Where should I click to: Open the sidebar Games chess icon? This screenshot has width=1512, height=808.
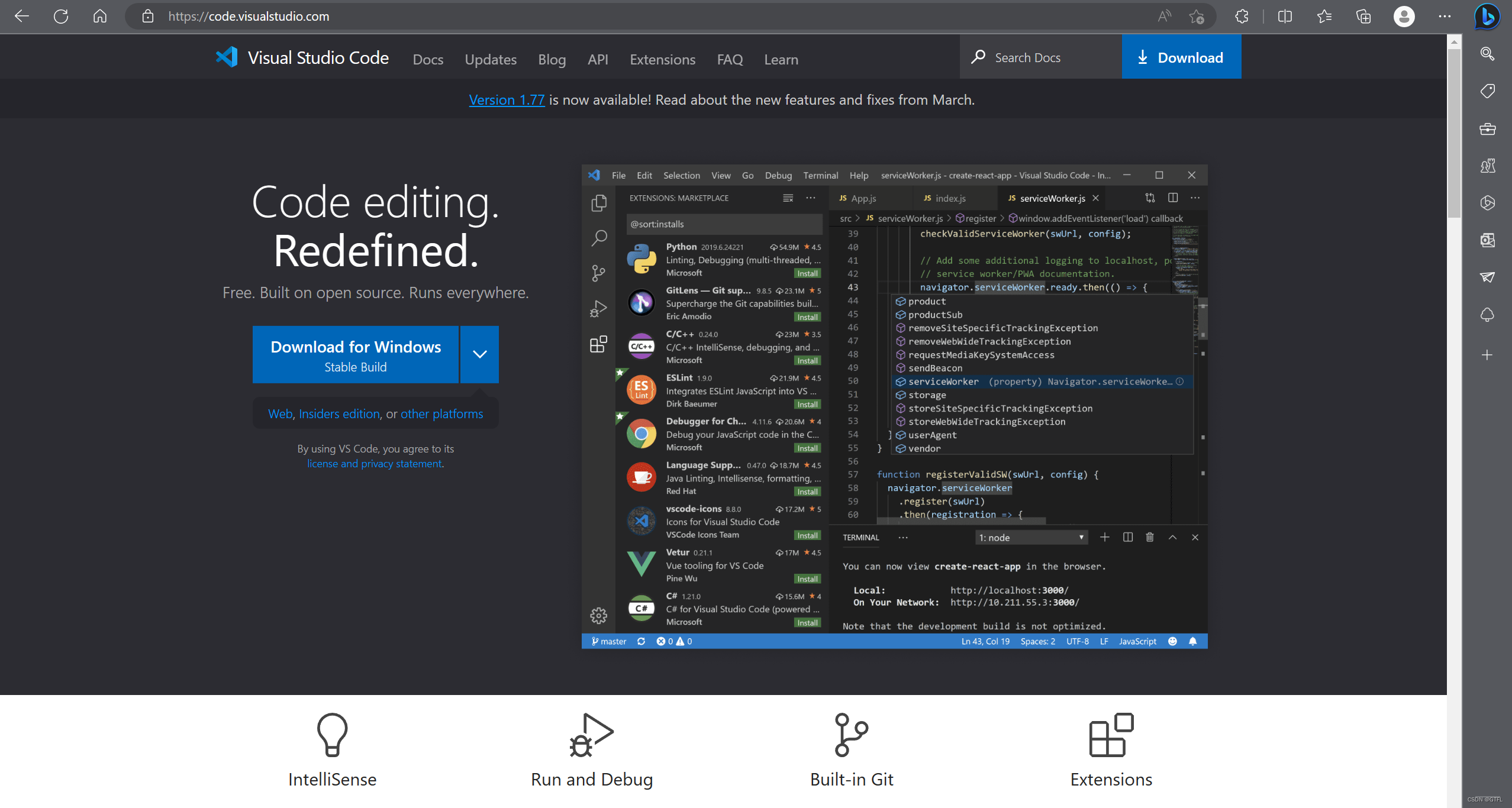1487,166
